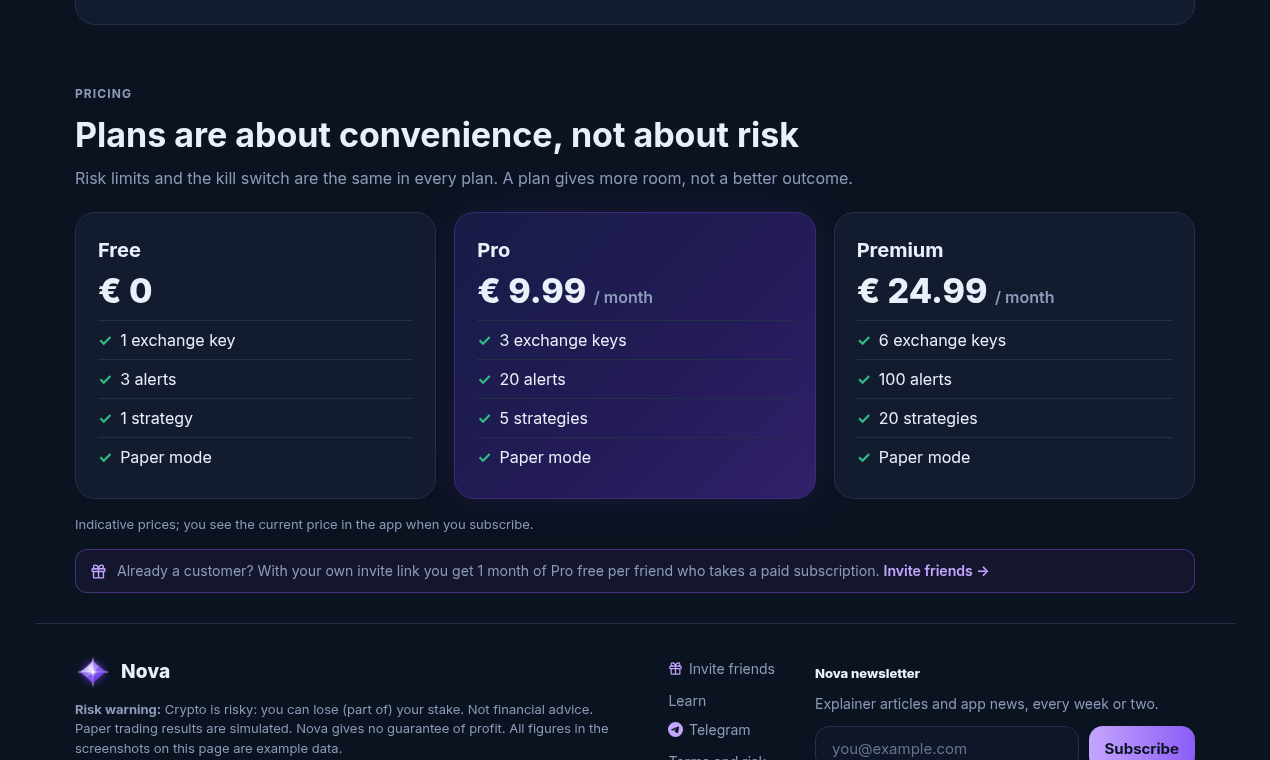Click the Telegram icon in footer
Viewport: 1270px width, 760px height.
pyautogui.click(x=675, y=730)
